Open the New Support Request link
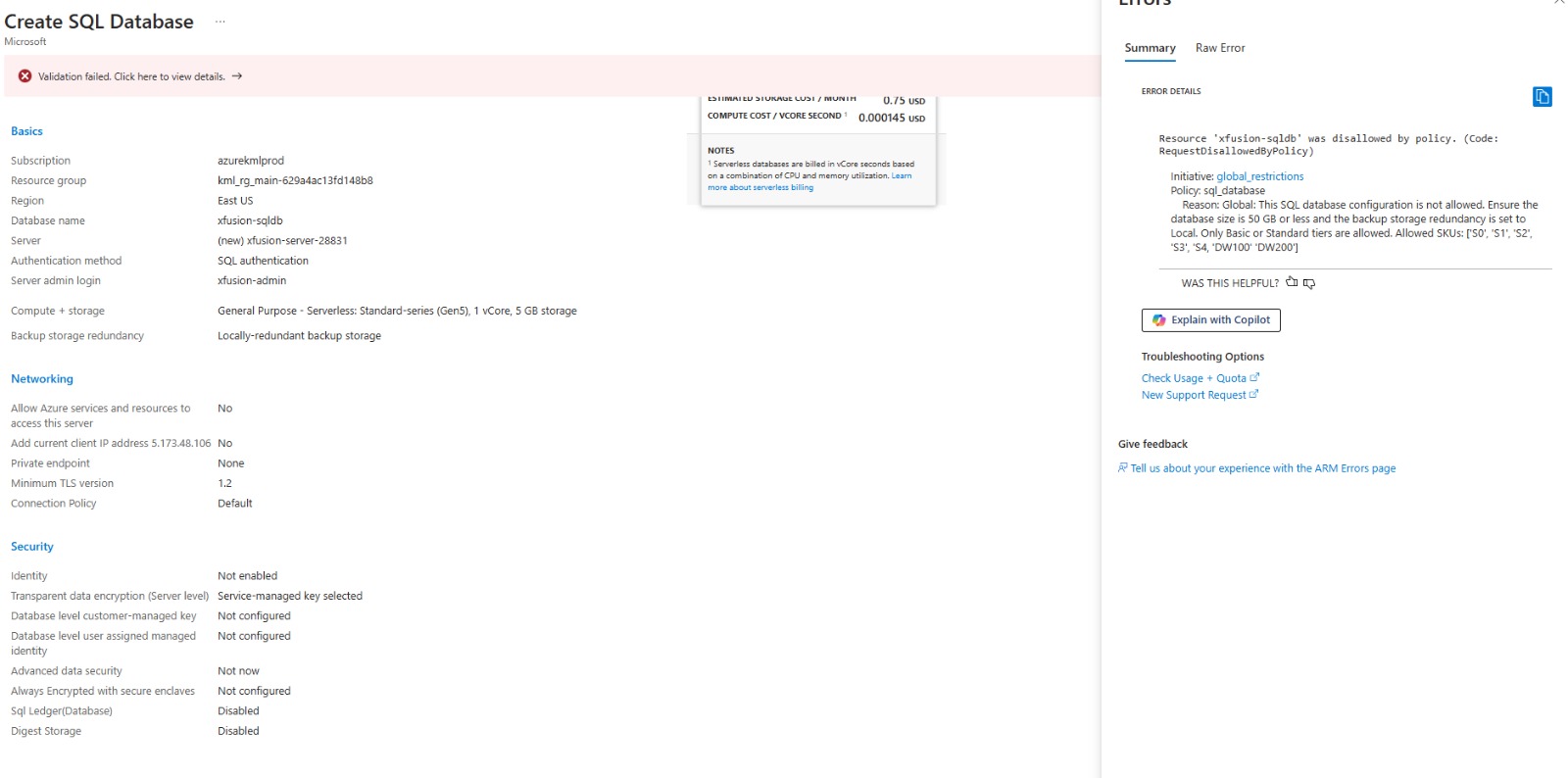 coord(1200,395)
